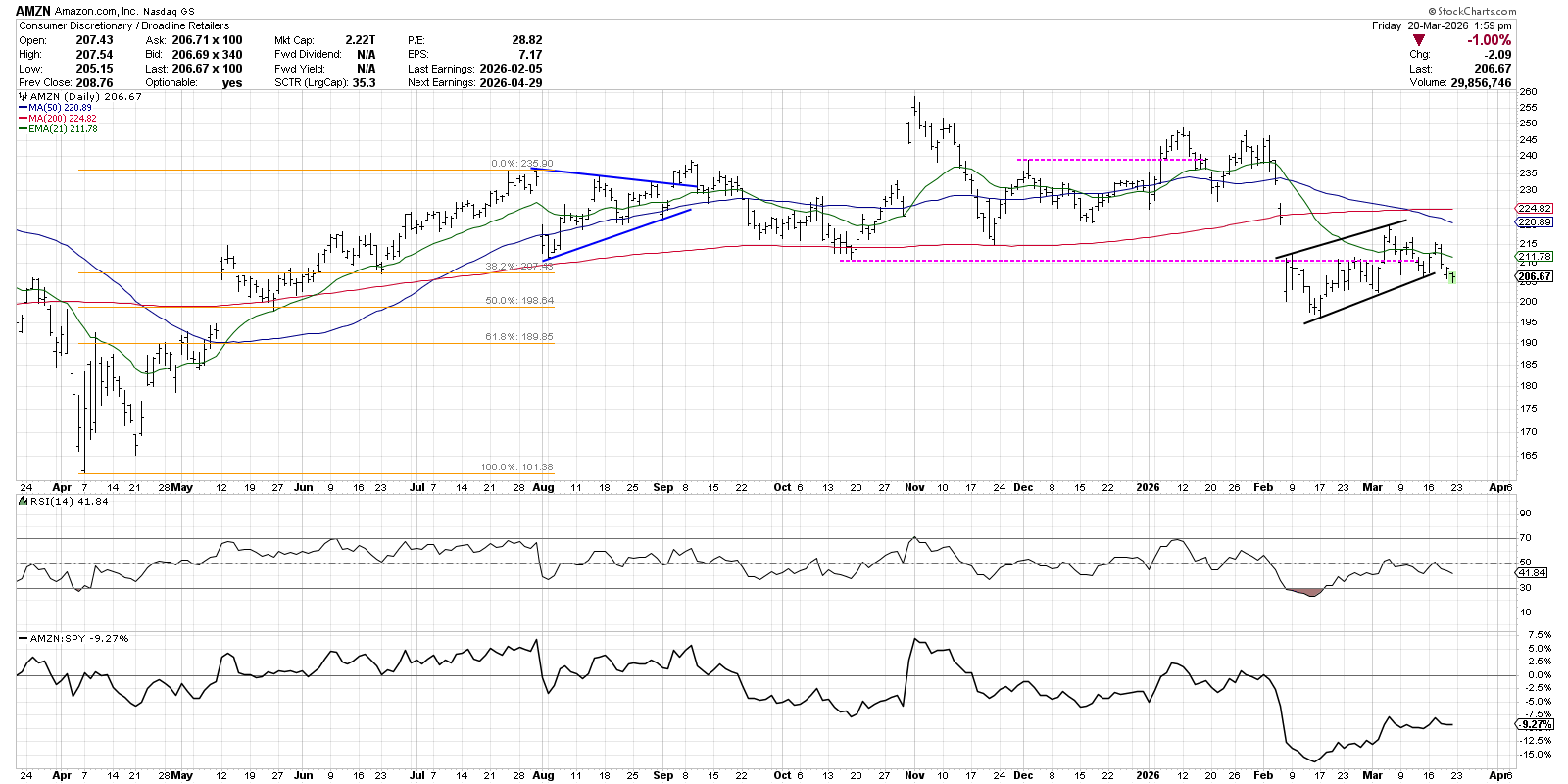Select the 224.82 red price tag
The image size is (1568, 784).
(x=1534, y=209)
